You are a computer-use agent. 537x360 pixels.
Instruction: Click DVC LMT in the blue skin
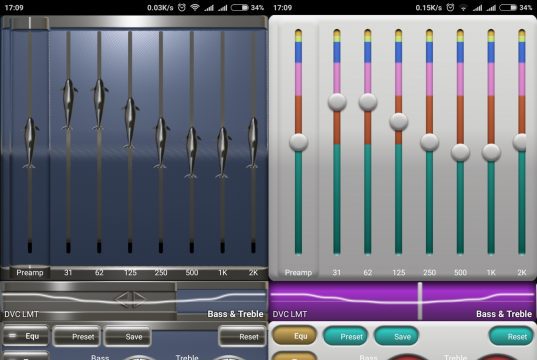click(x=21, y=314)
